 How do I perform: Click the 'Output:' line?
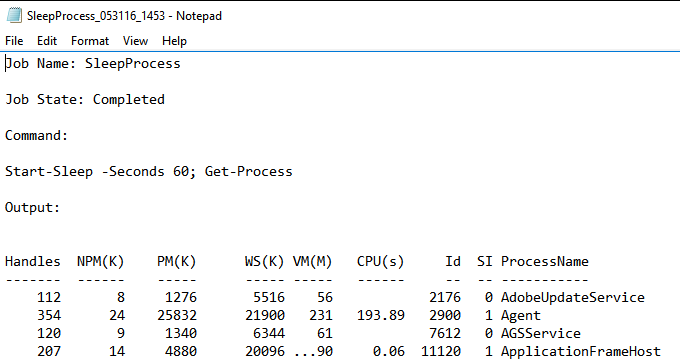[x=33, y=207]
